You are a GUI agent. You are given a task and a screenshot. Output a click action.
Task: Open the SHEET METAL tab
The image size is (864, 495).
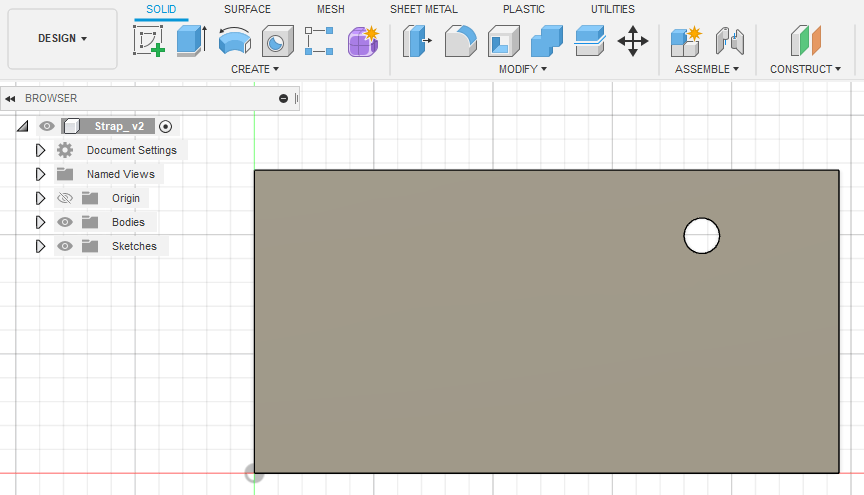tap(424, 9)
